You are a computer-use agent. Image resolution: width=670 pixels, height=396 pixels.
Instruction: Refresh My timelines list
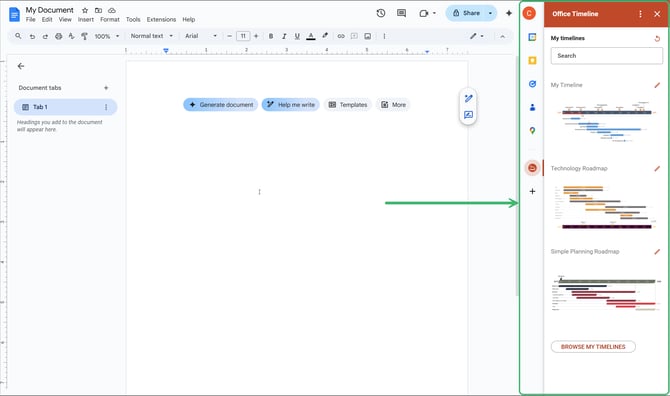pos(657,38)
